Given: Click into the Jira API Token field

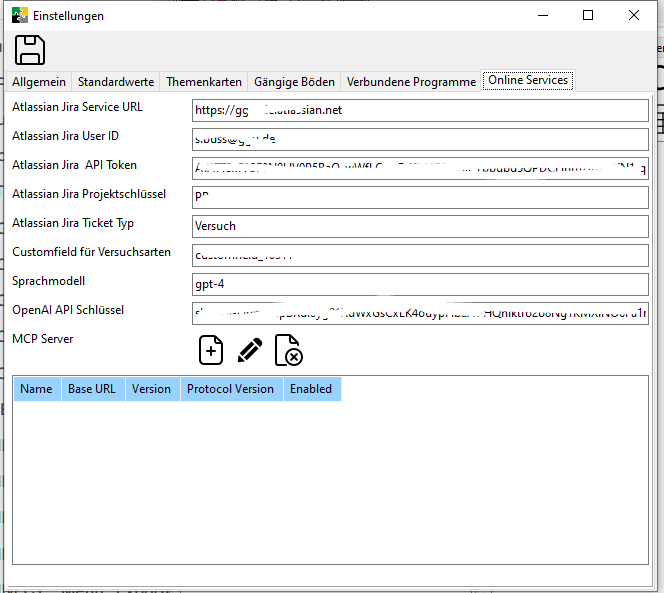Looking at the screenshot, I should 420,168.
